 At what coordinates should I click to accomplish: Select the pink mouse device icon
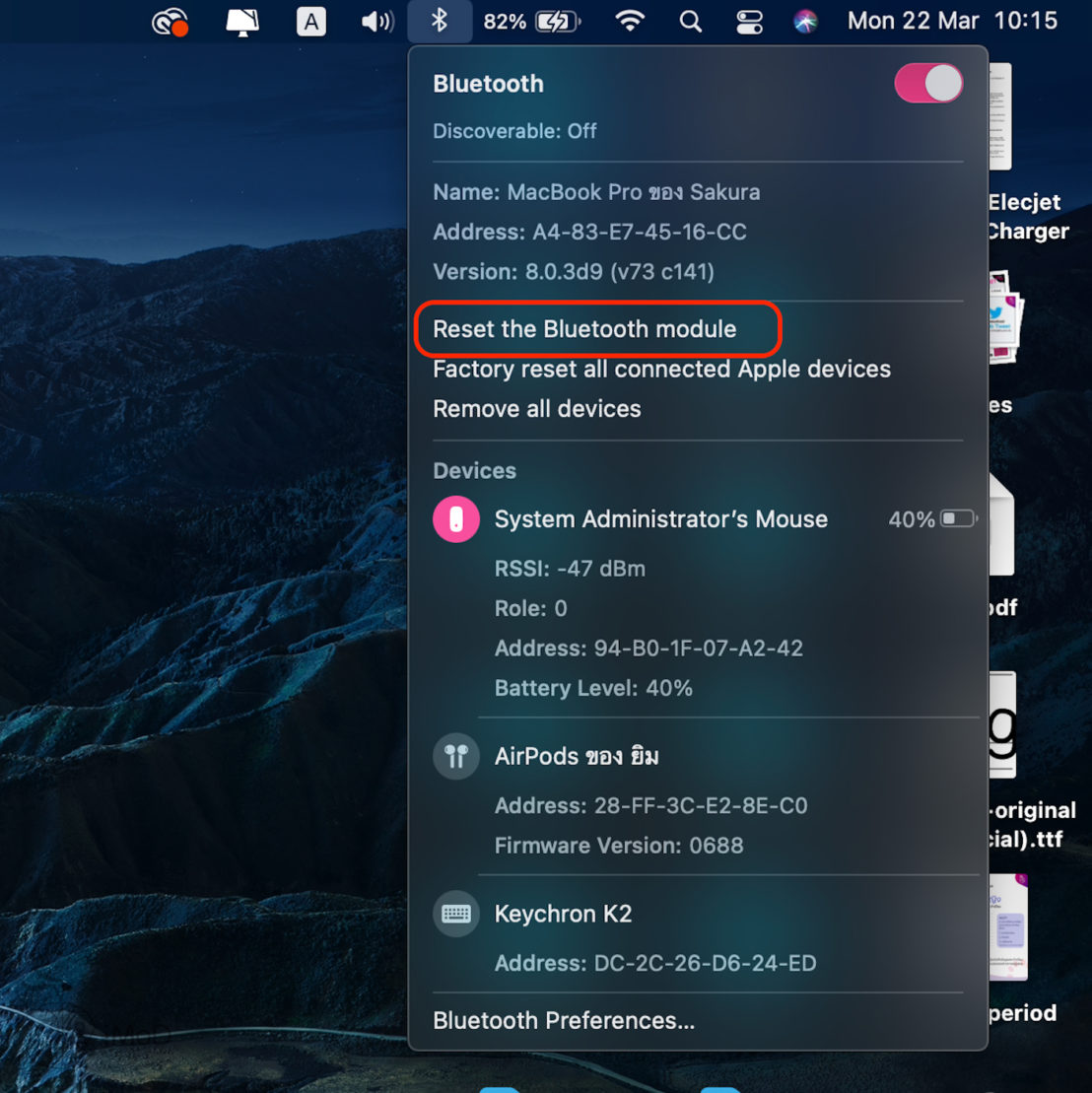click(x=455, y=518)
